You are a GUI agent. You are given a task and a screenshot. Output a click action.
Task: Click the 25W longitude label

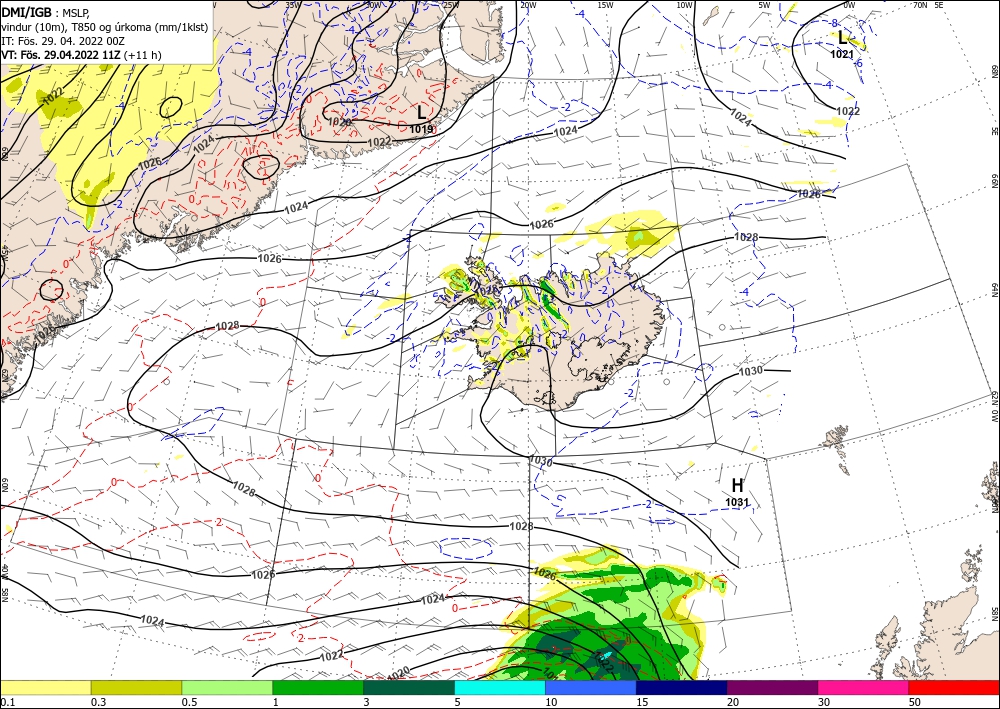point(451,5)
